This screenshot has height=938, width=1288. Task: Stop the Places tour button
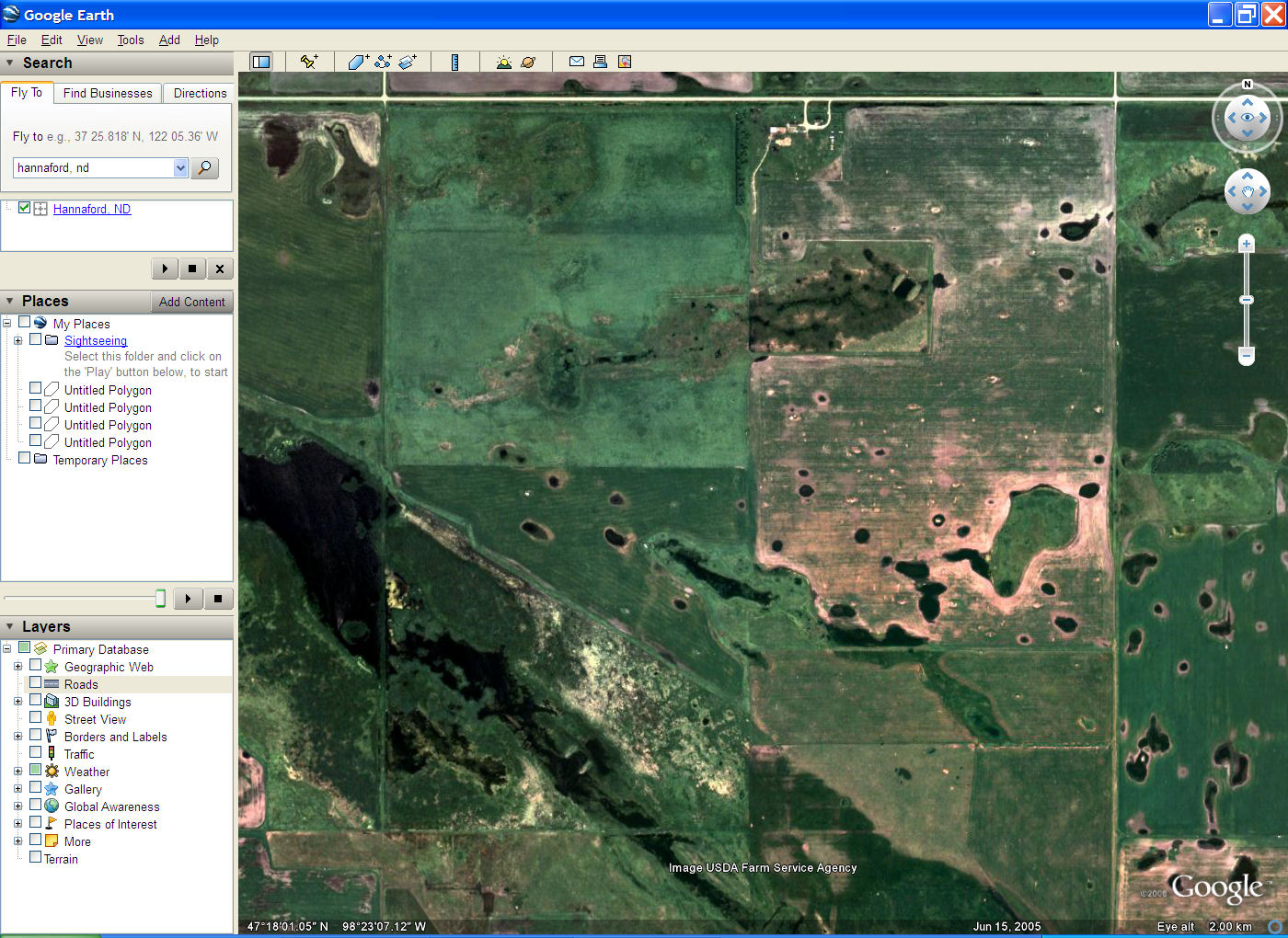tap(218, 599)
